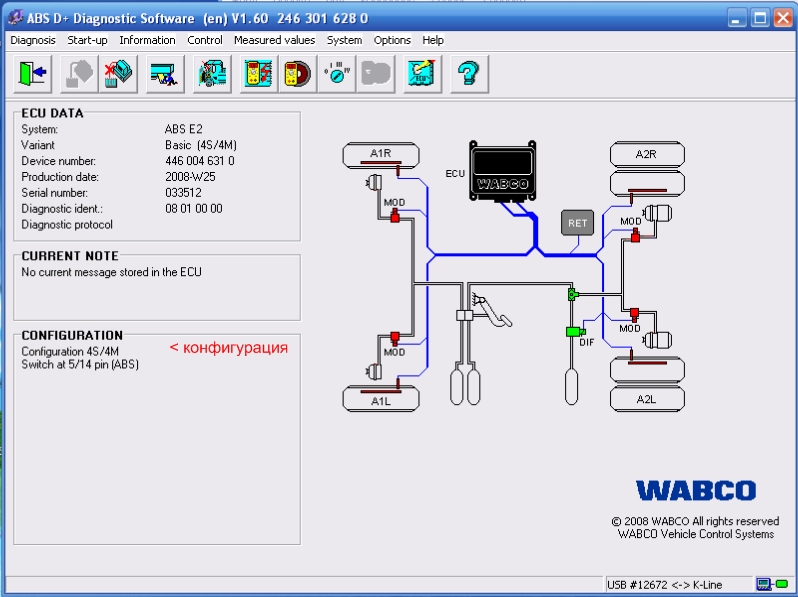Click the WABCO ECU unit in diagram
Image resolution: width=798 pixels, height=597 pixels.
502,171
